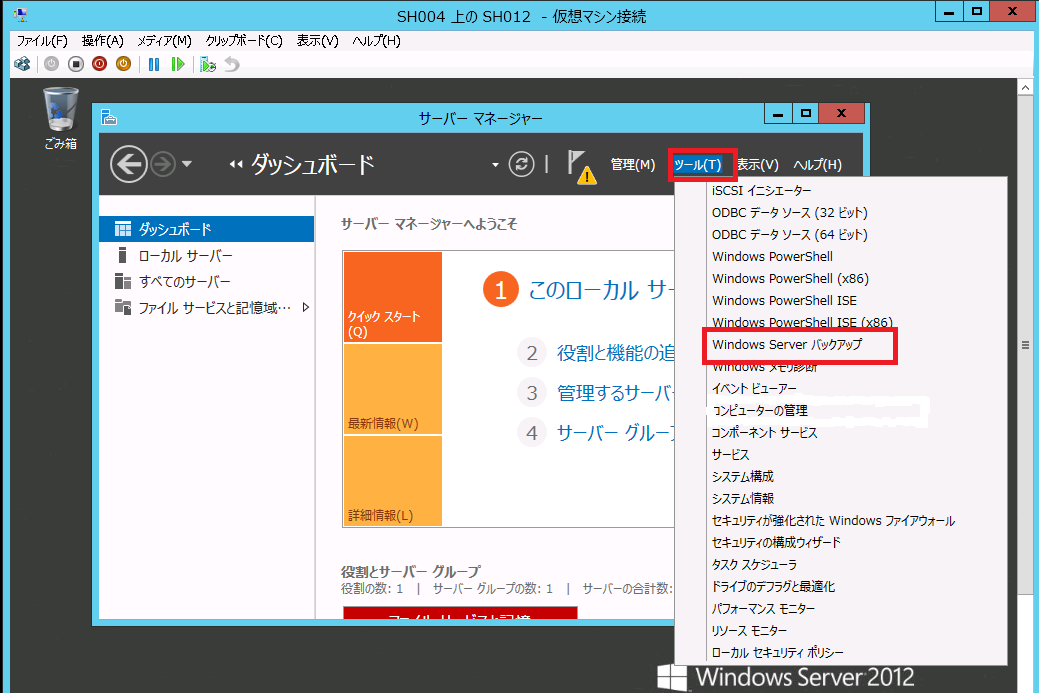The image size is (1039, 693).
Task: Open the ファイル(F) menu
Action: tap(42, 41)
